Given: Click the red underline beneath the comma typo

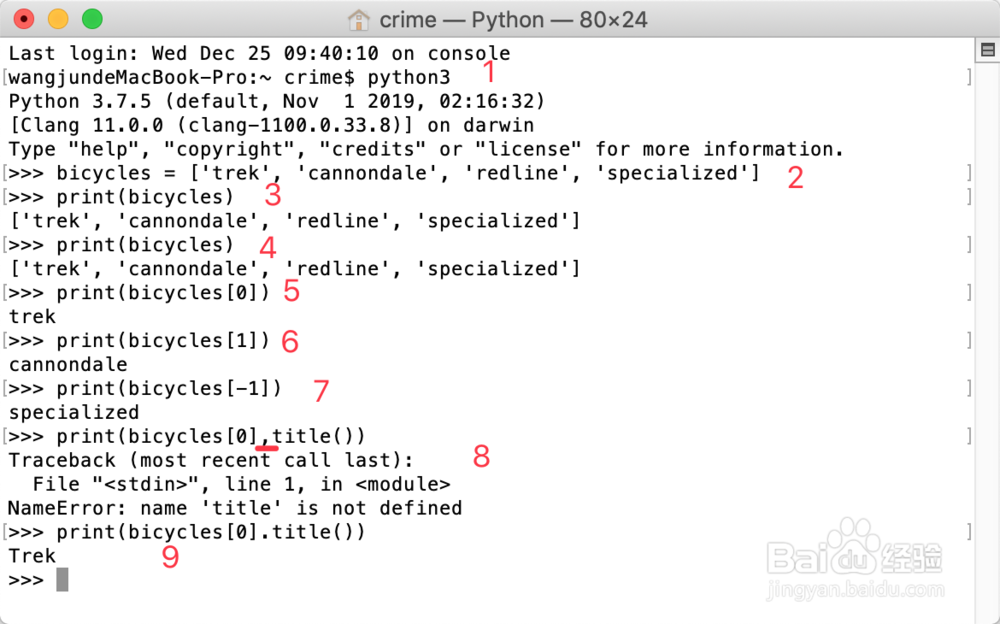Looking at the screenshot, I should pos(266,449).
